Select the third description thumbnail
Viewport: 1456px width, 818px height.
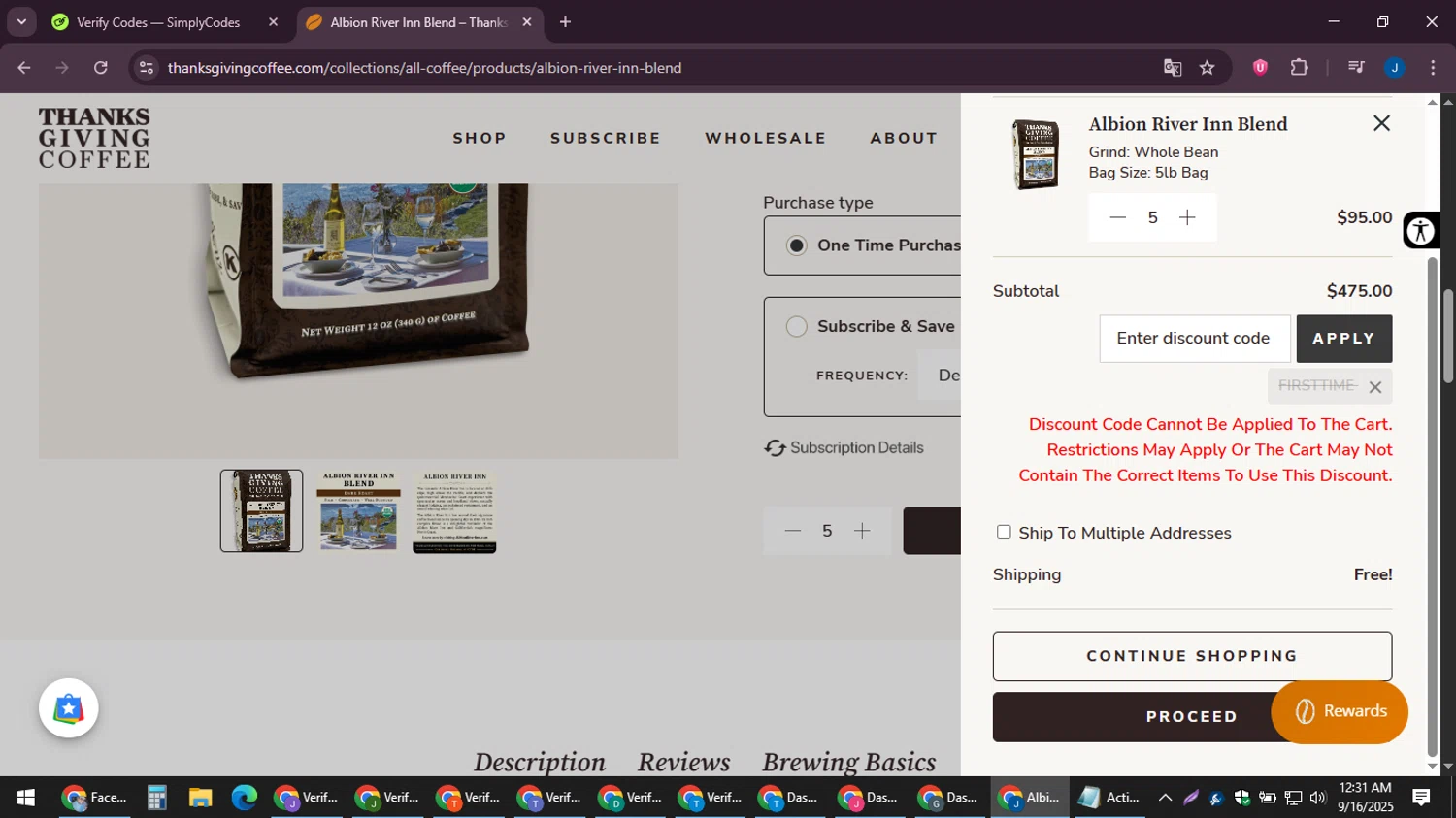pyautogui.click(x=454, y=511)
